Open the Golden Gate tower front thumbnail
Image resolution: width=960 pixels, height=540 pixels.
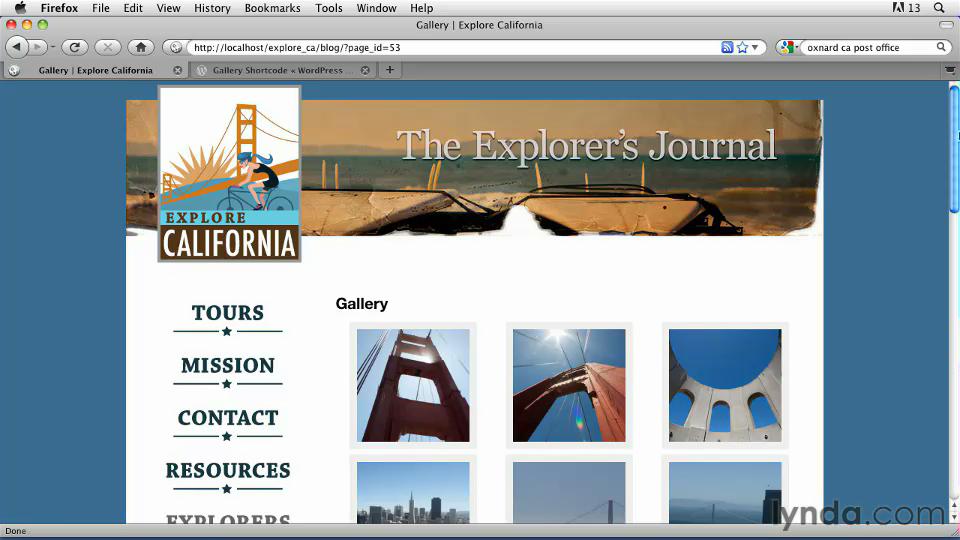click(x=413, y=385)
